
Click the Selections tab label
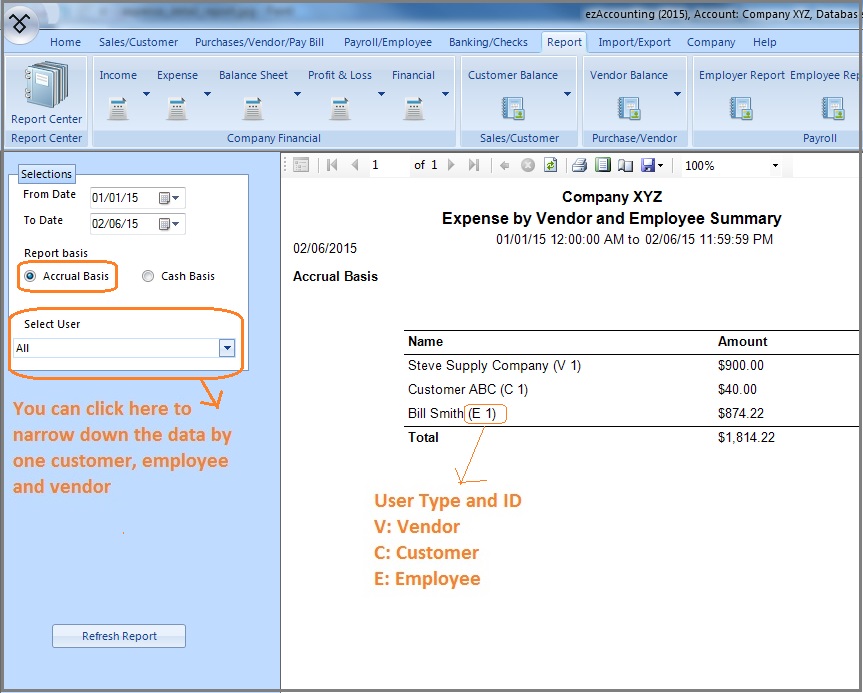(46, 174)
